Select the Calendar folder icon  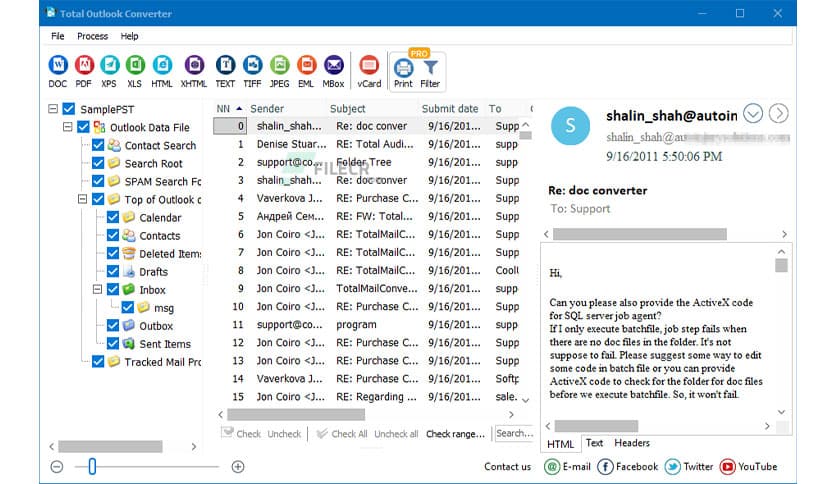(128, 217)
